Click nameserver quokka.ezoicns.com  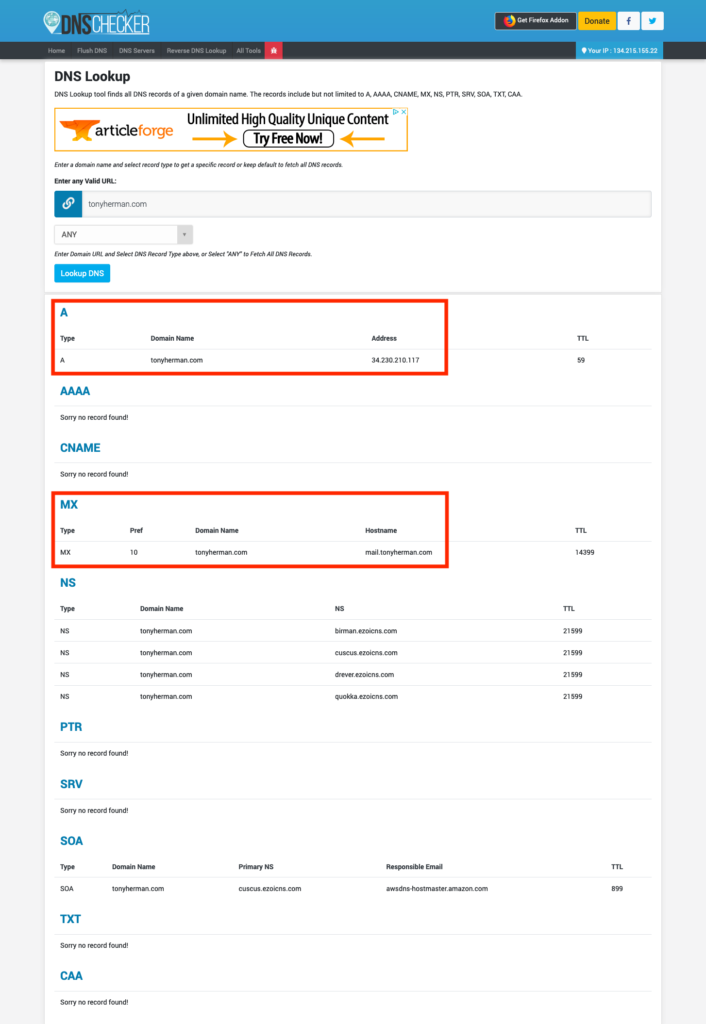point(366,696)
